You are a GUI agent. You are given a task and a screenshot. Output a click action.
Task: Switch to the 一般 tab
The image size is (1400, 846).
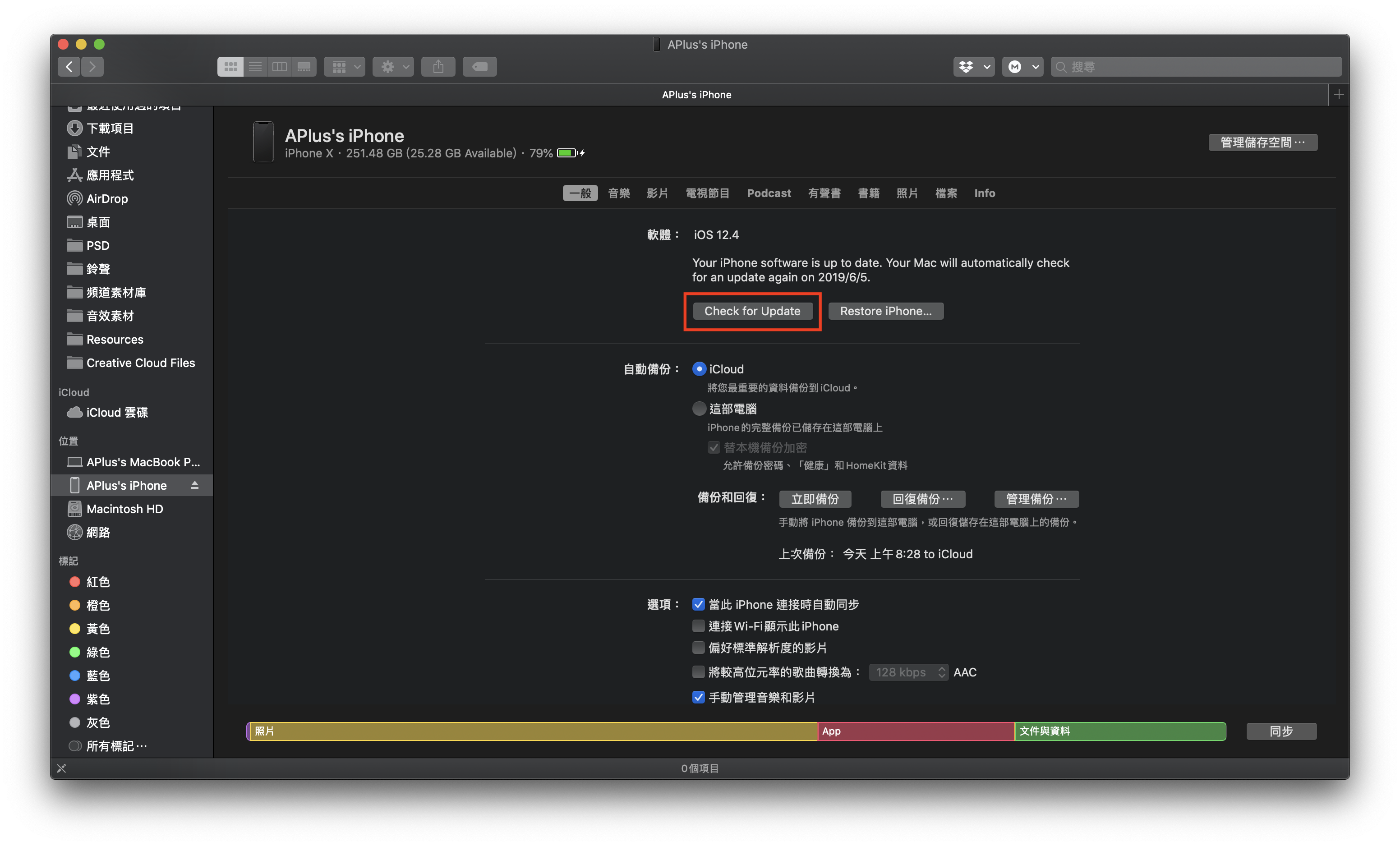tap(580, 193)
